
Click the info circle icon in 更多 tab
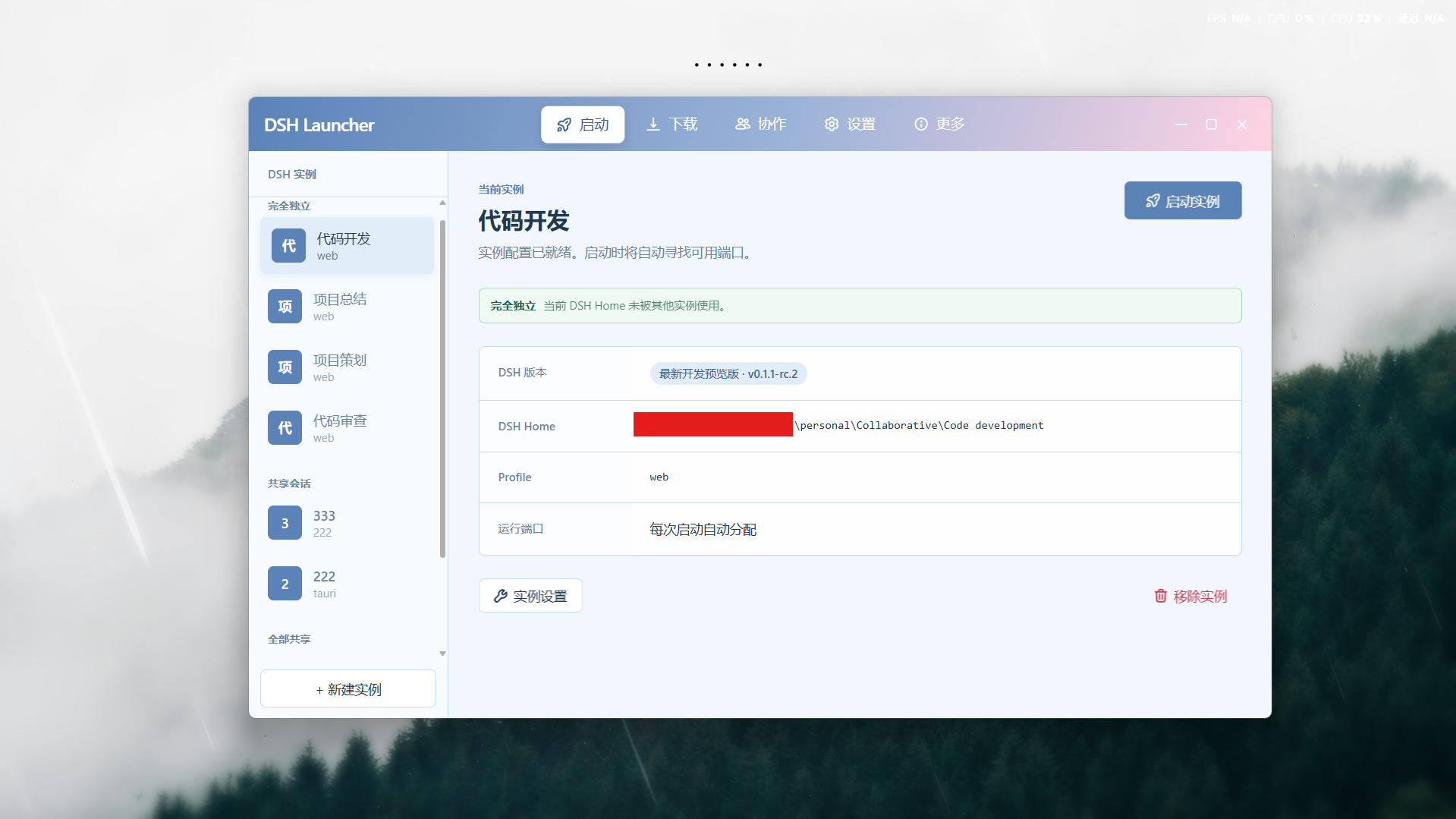(921, 124)
